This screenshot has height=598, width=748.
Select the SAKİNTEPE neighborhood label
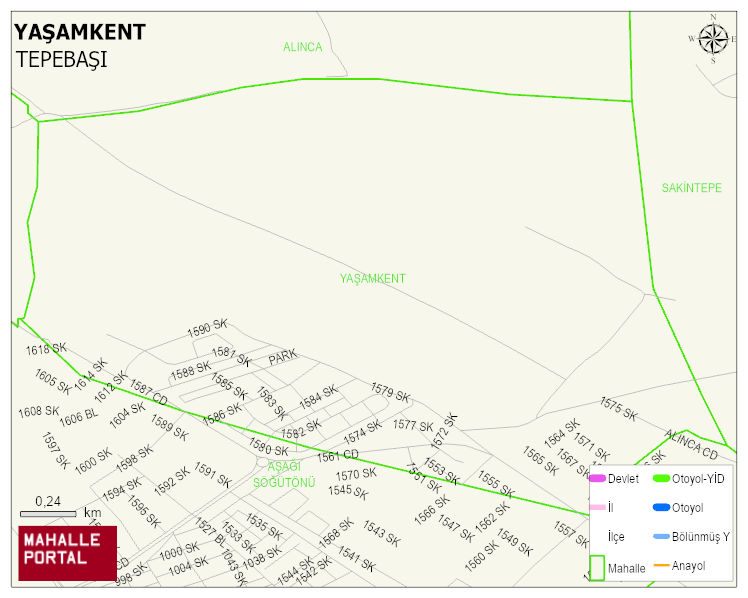click(691, 188)
